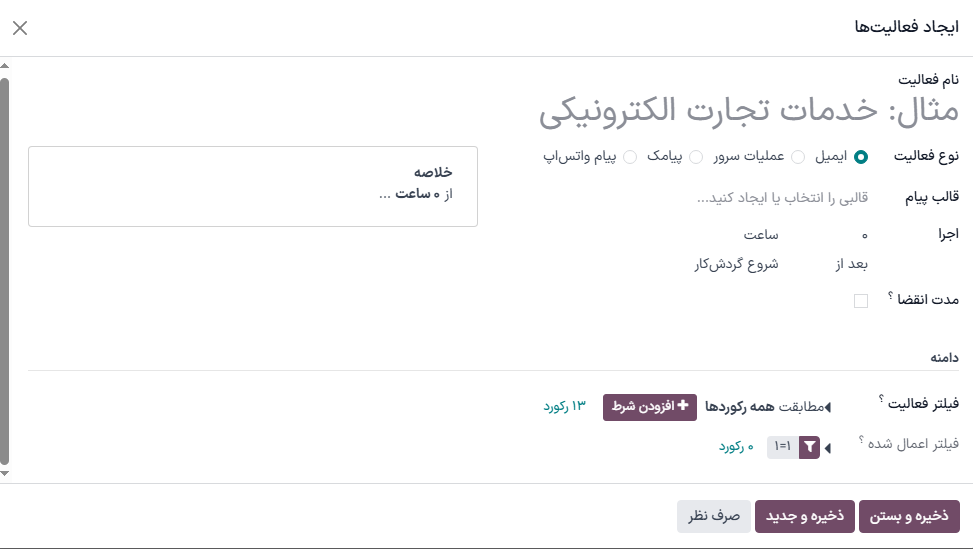Image resolution: width=973 pixels, height=549 pixels.
Task: Expand the applied filter arrow
Action: (827, 448)
